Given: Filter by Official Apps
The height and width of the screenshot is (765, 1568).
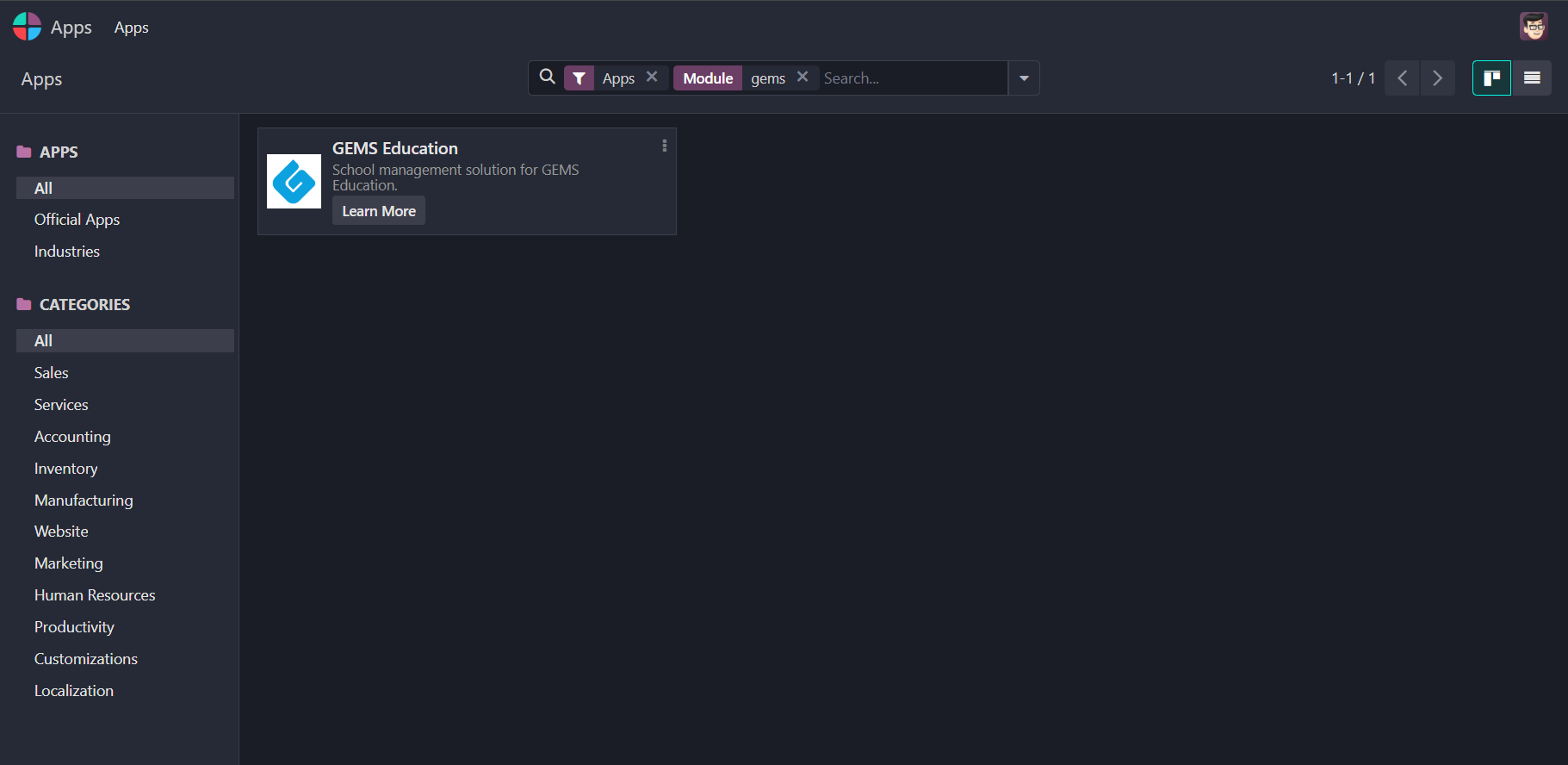Looking at the screenshot, I should click(77, 220).
